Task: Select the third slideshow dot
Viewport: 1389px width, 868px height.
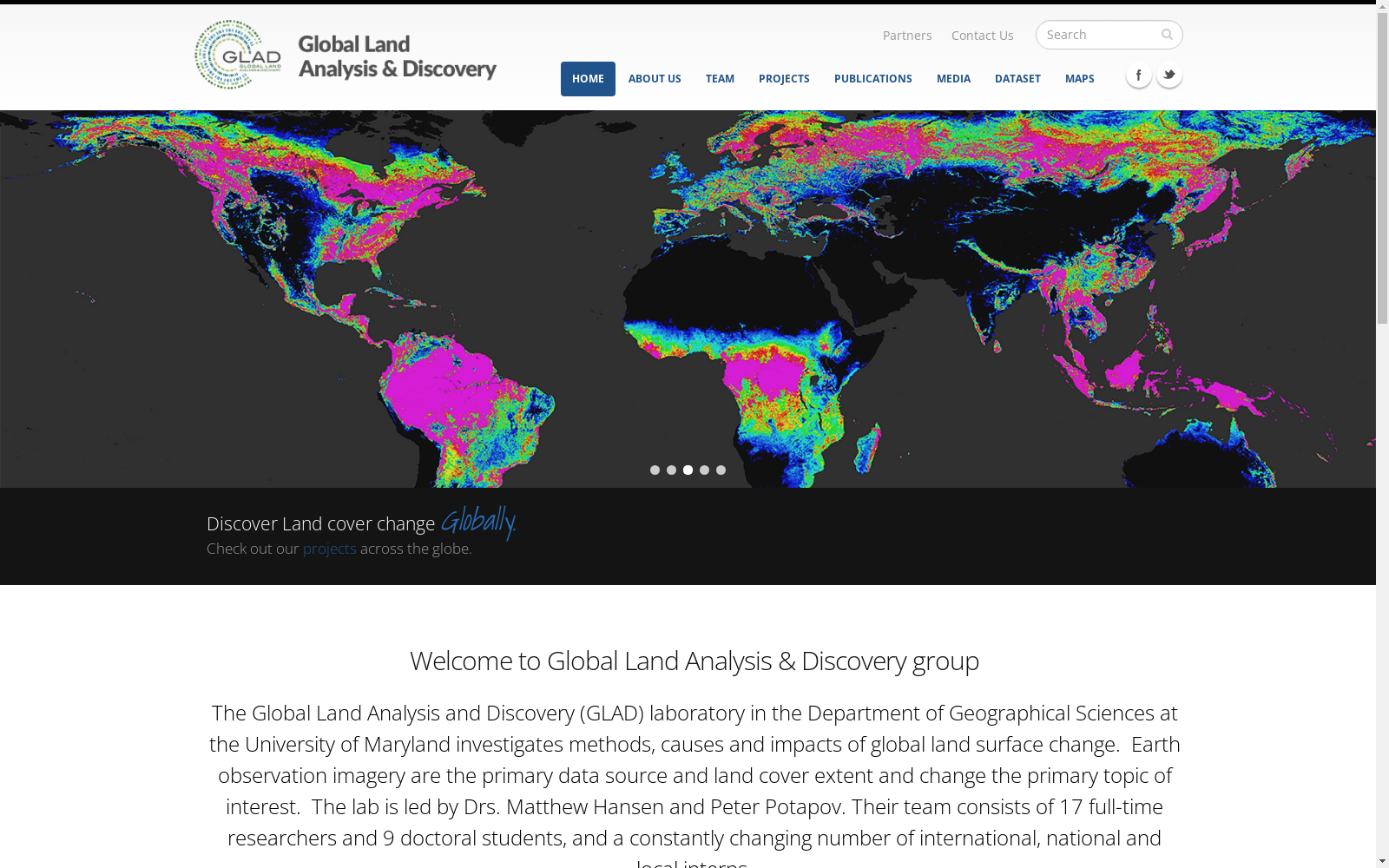Action: pos(688,470)
